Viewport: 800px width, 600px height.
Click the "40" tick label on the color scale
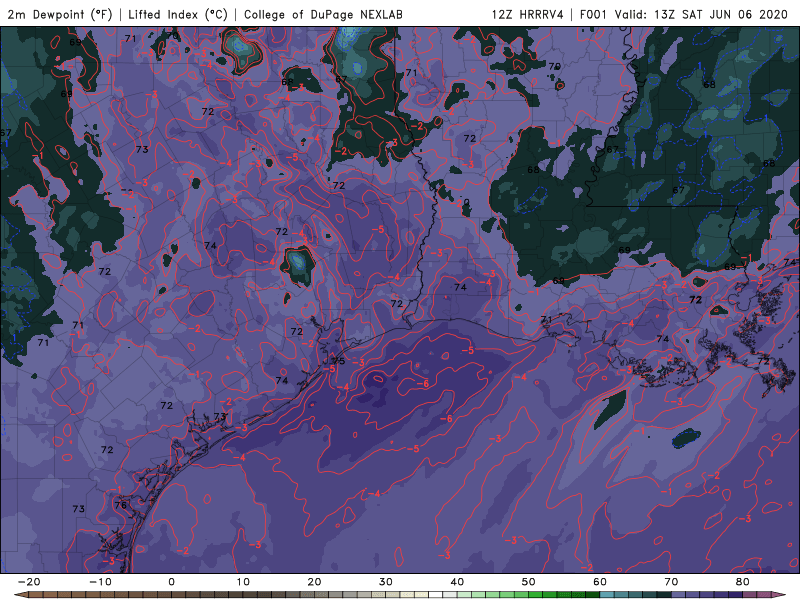point(457,582)
